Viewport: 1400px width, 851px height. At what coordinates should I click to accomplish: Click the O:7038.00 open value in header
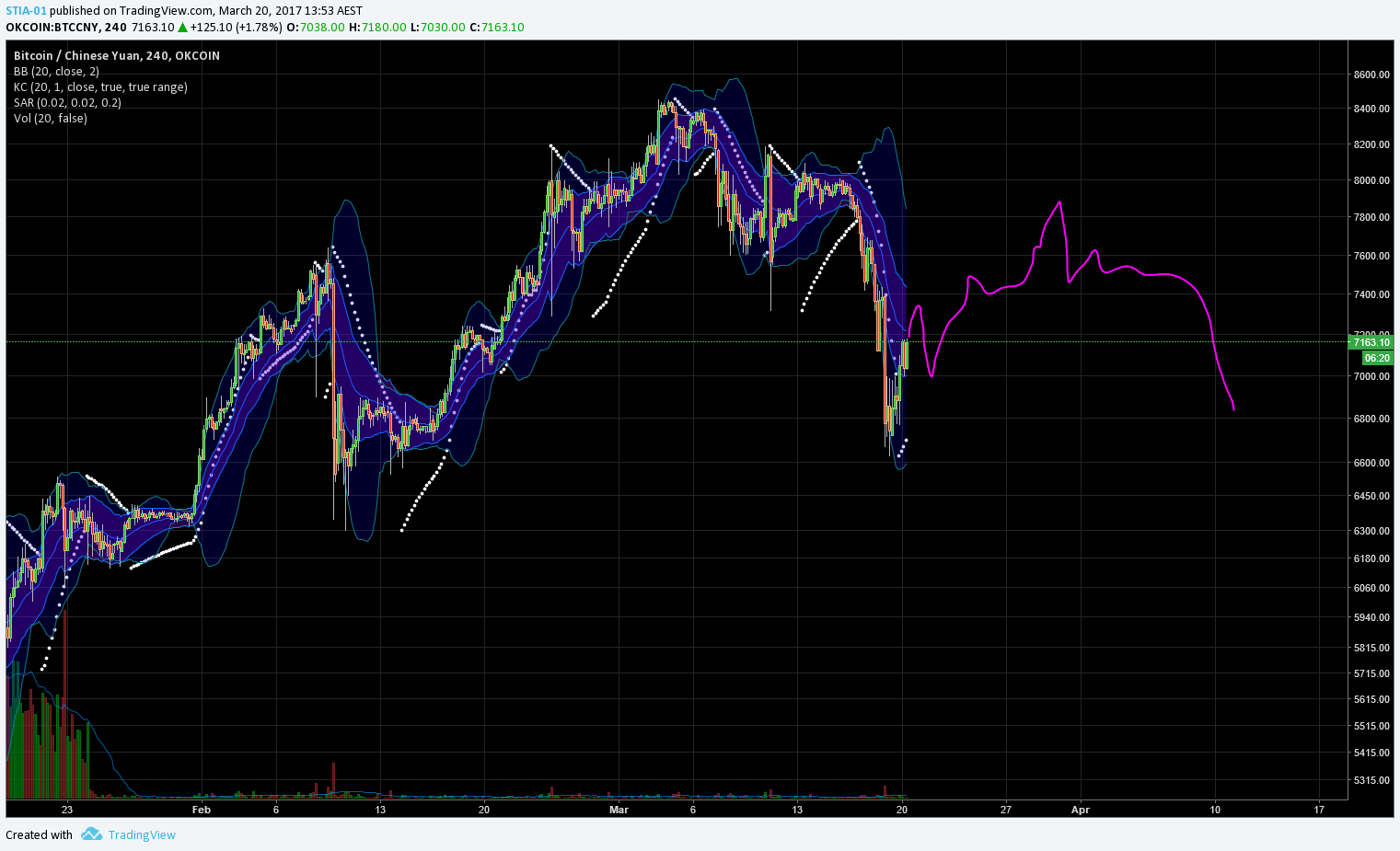316,27
